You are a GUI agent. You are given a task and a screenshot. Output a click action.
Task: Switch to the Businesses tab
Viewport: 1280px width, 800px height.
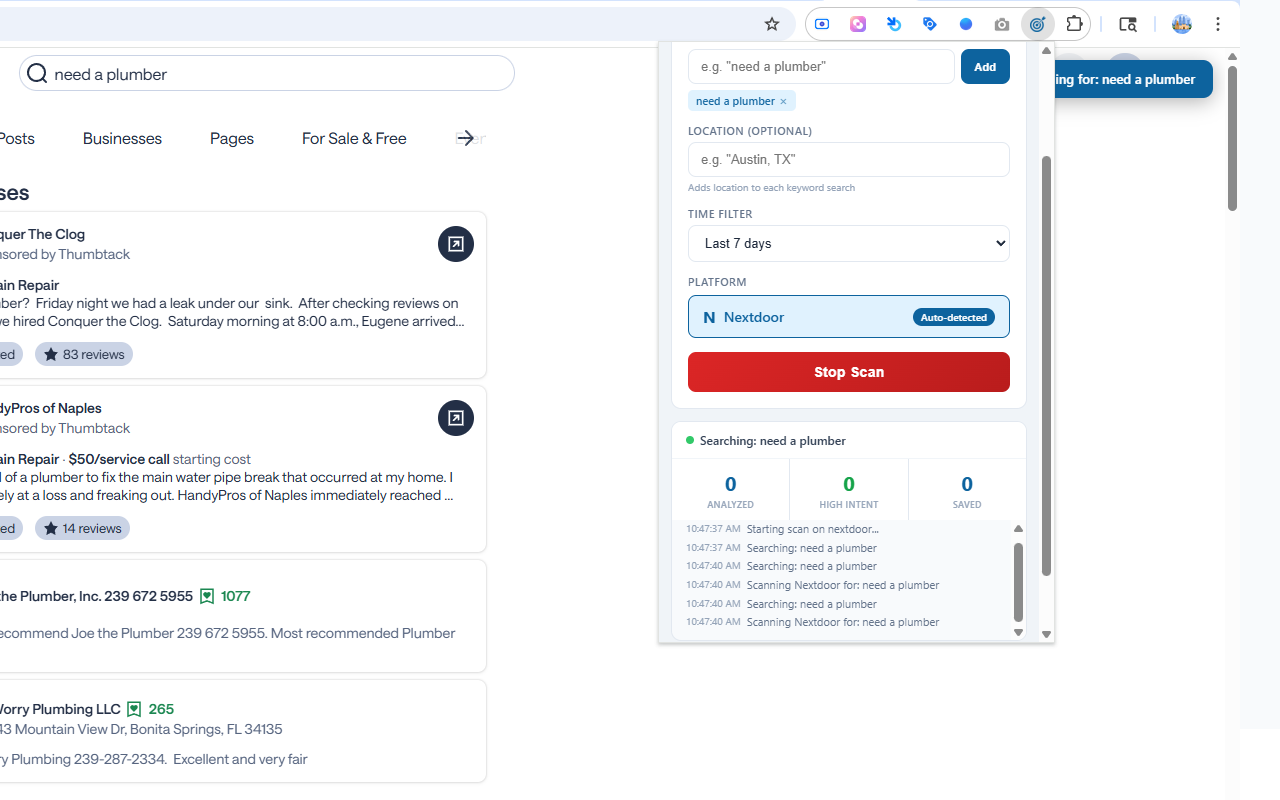pos(122,139)
